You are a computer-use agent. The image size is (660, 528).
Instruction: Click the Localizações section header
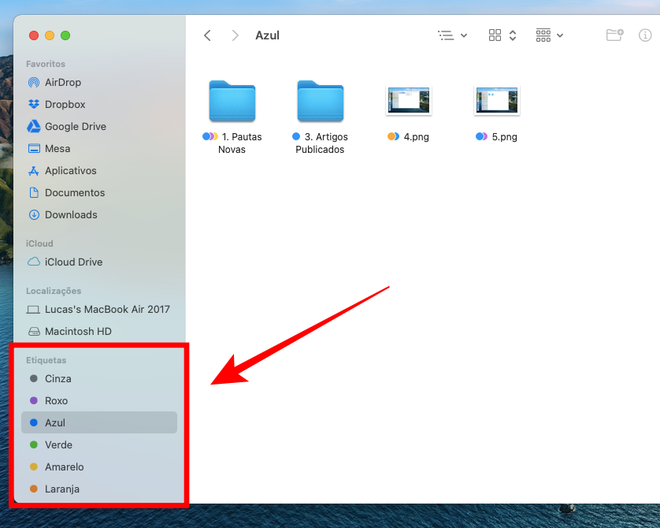coord(53,291)
